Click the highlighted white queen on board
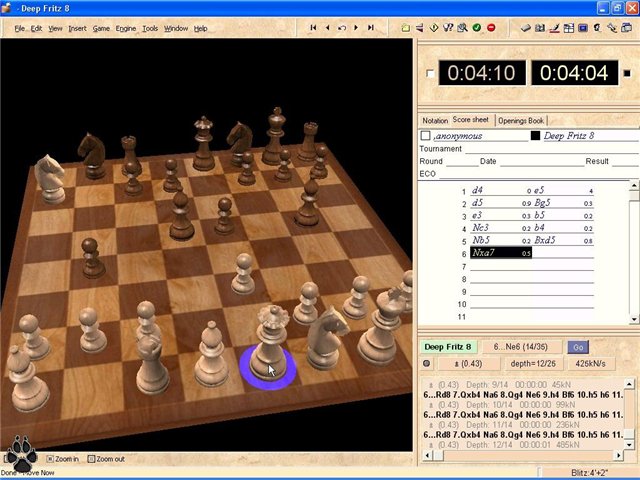The image size is (640, 480). (x=270, y=345)
